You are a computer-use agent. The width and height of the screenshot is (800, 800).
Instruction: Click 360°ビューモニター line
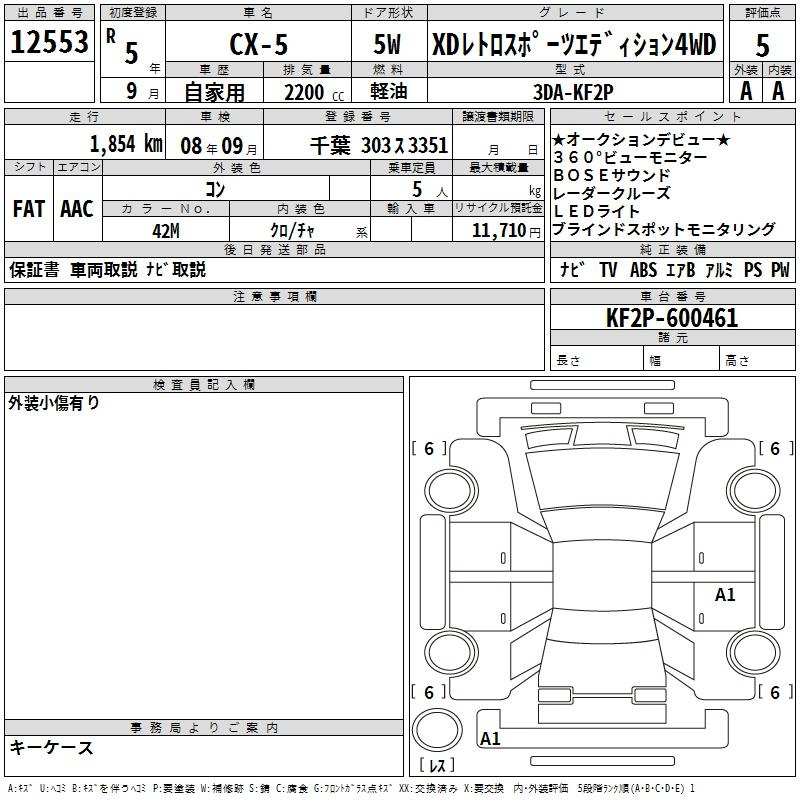coord(630,157)
